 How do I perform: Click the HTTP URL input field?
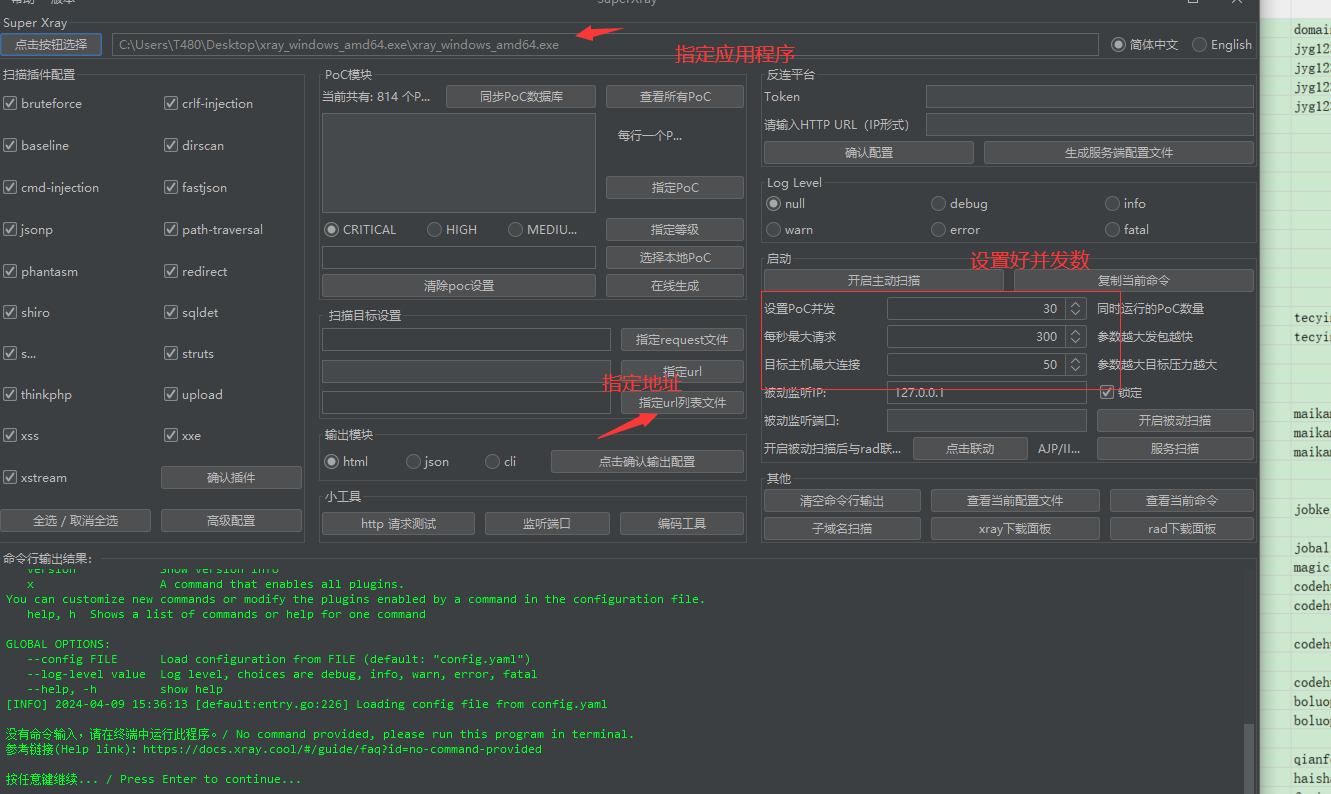(1089, 124)
